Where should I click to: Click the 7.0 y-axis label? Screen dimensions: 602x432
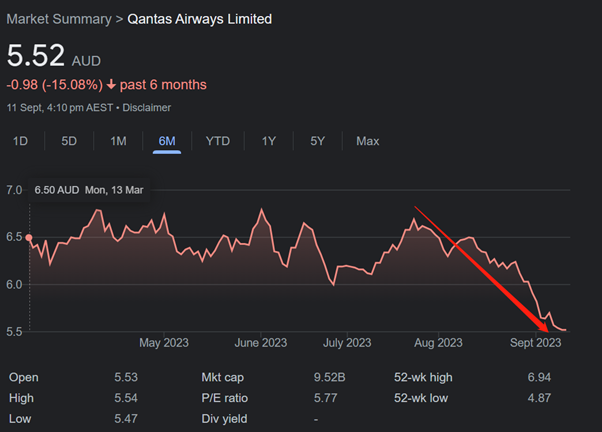pyautogui.click(x=14, y=190)
